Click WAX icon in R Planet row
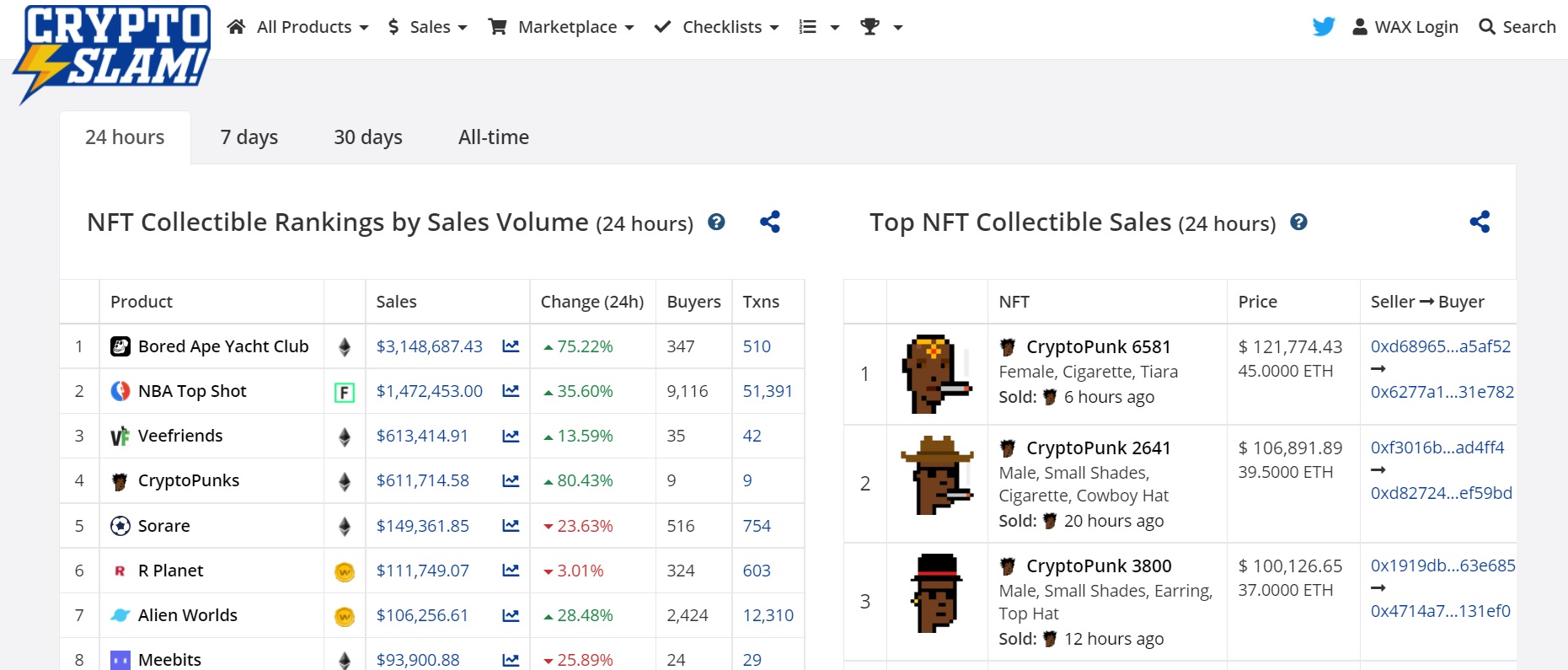The height and width of the screenshot is (670, 1568). [x=345, y=571]
